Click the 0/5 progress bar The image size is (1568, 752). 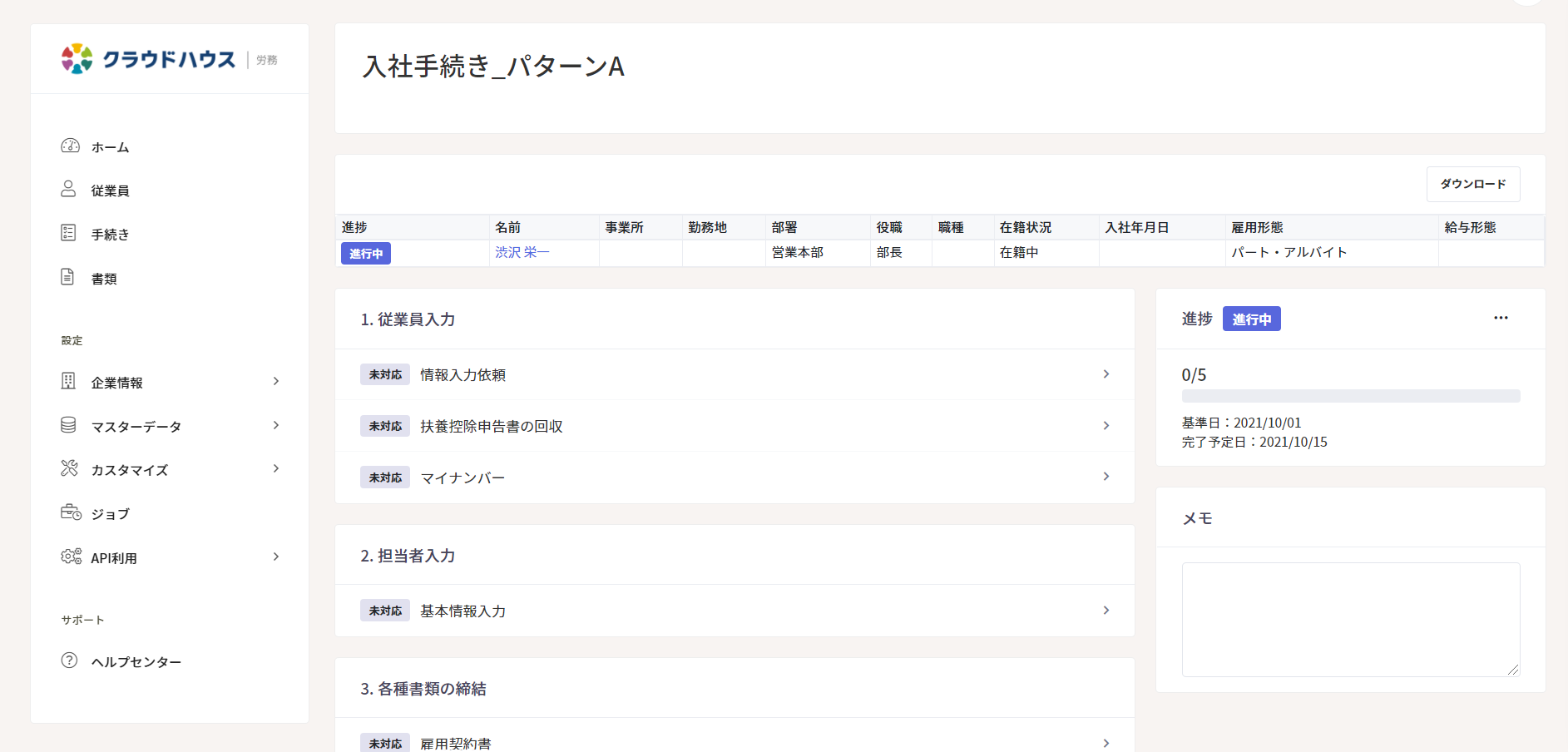1351,396
